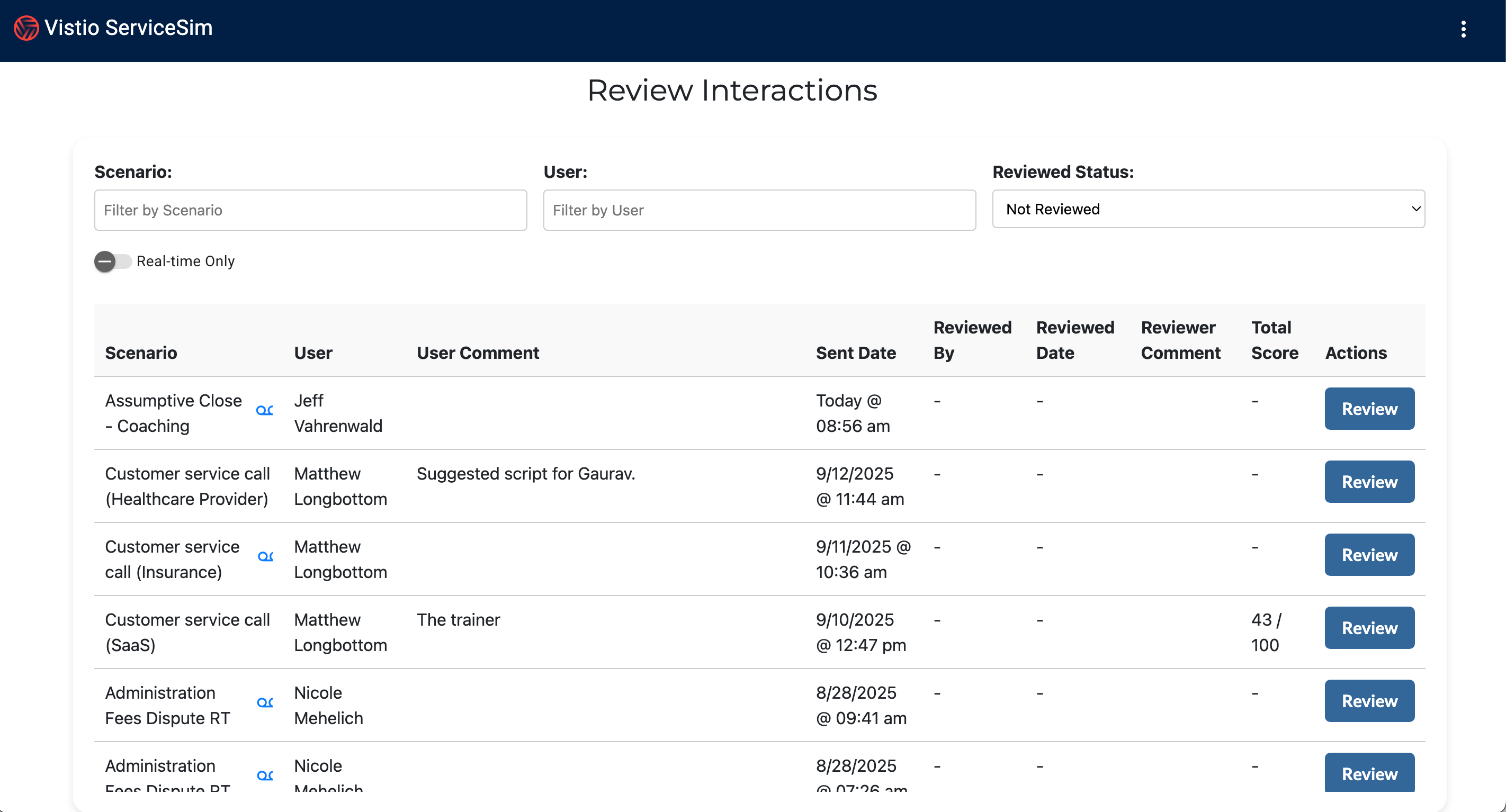Review Jeff Vahrenwald's Assumptive Close interaction
This screenshot has height=812, width=1506.
[1369, 409]
